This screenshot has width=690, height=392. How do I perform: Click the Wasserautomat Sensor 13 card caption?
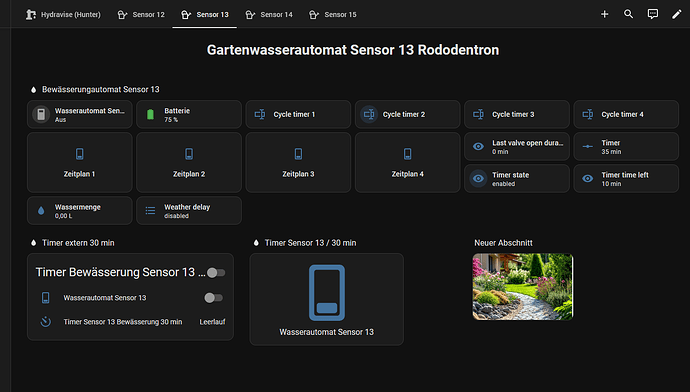tap(327, 332)
